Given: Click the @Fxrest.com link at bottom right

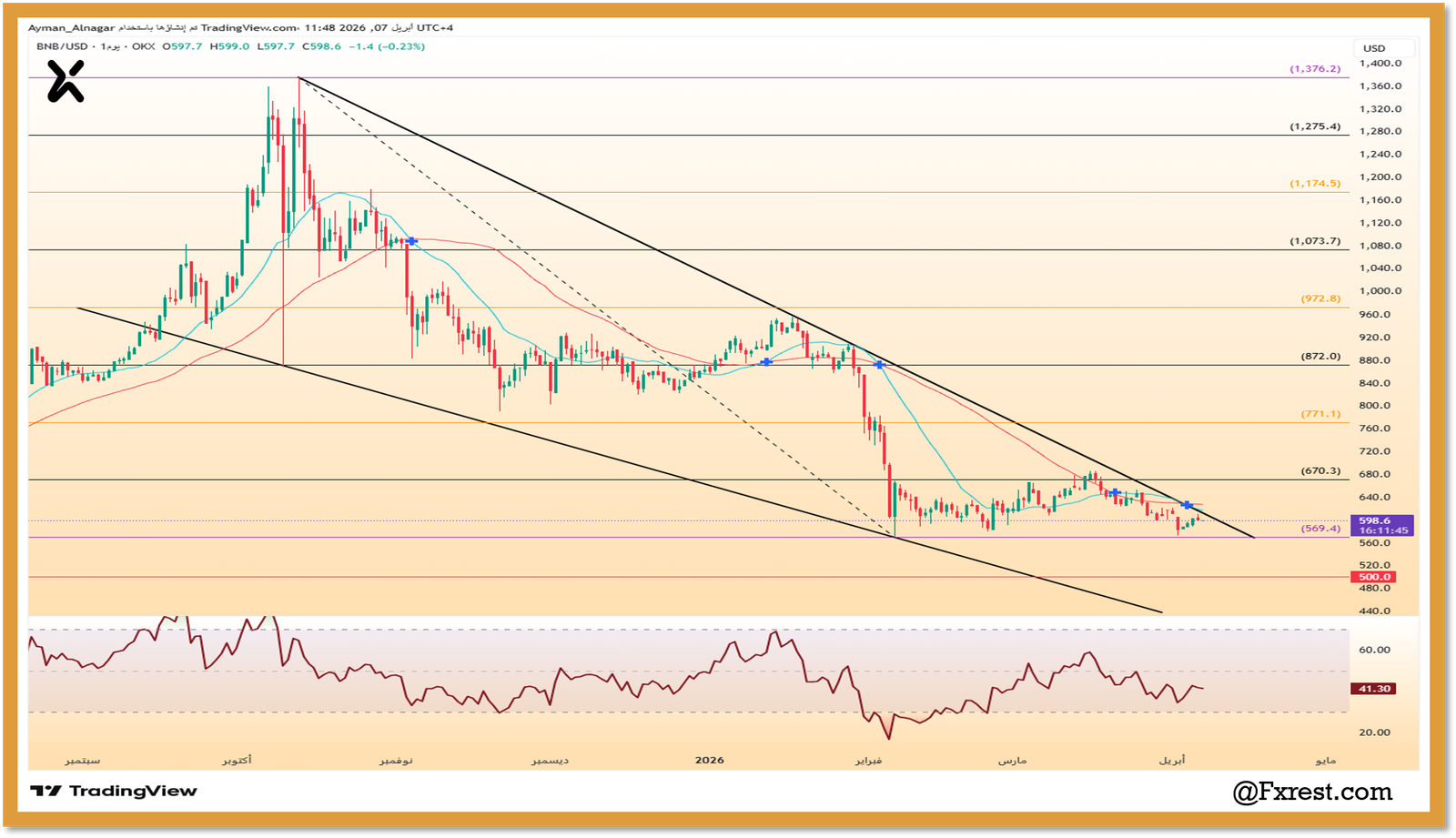Looking at the screenshot, I should tap(1311, 792).
